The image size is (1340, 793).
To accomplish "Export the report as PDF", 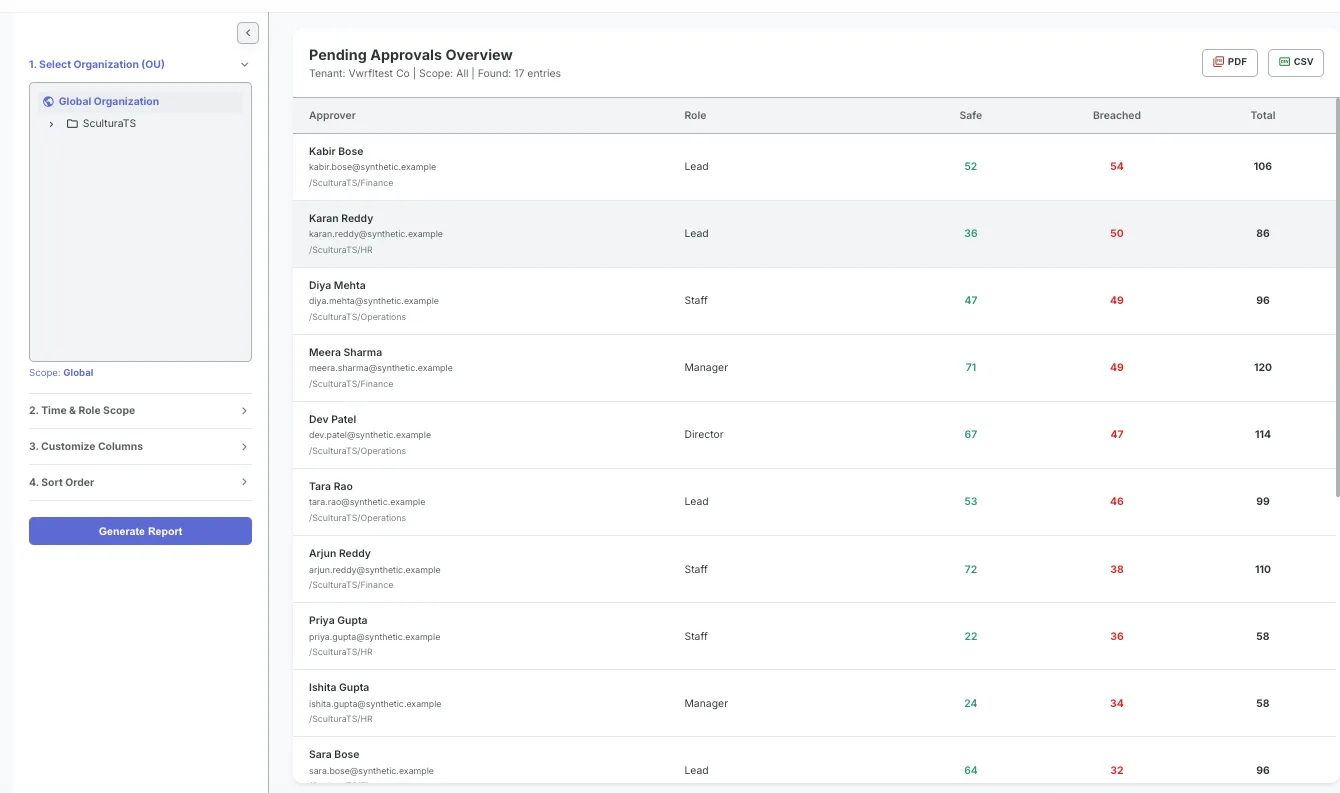I will (1230, 62).
